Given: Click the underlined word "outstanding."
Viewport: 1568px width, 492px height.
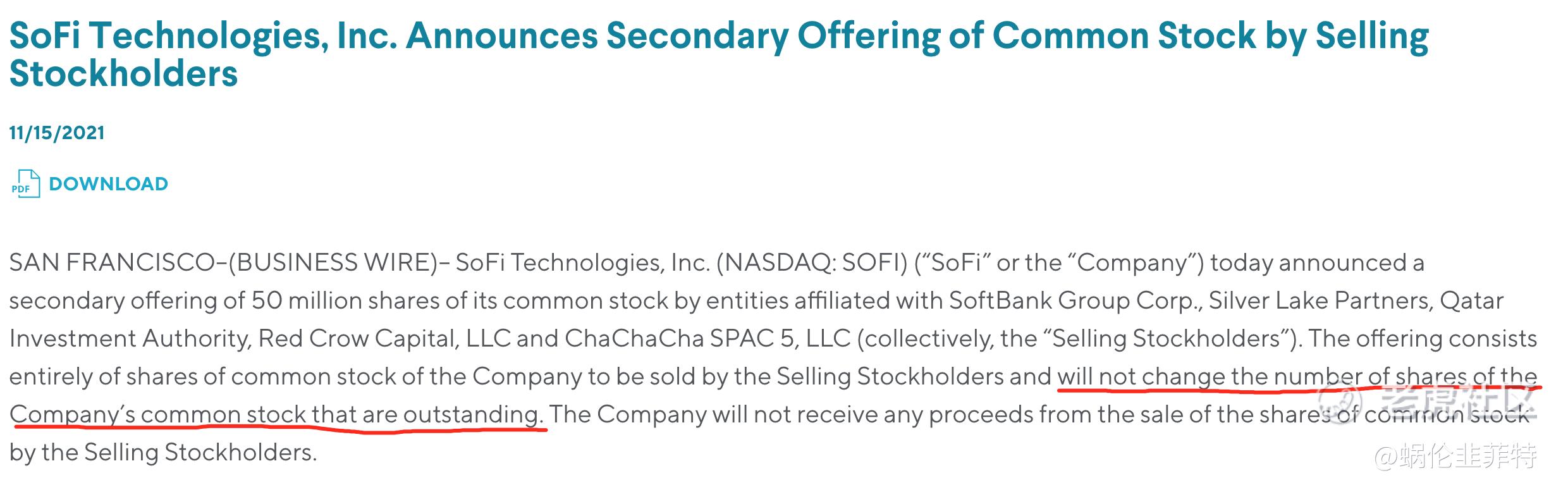Looking at the screenshot, I should tap(474, 415).
